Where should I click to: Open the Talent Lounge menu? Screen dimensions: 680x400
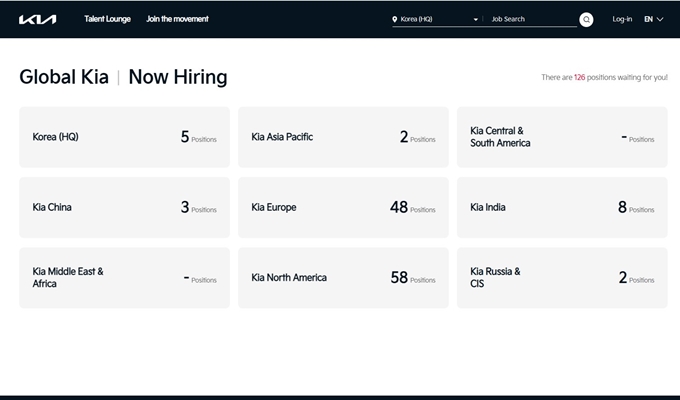[x=108, y=19]
